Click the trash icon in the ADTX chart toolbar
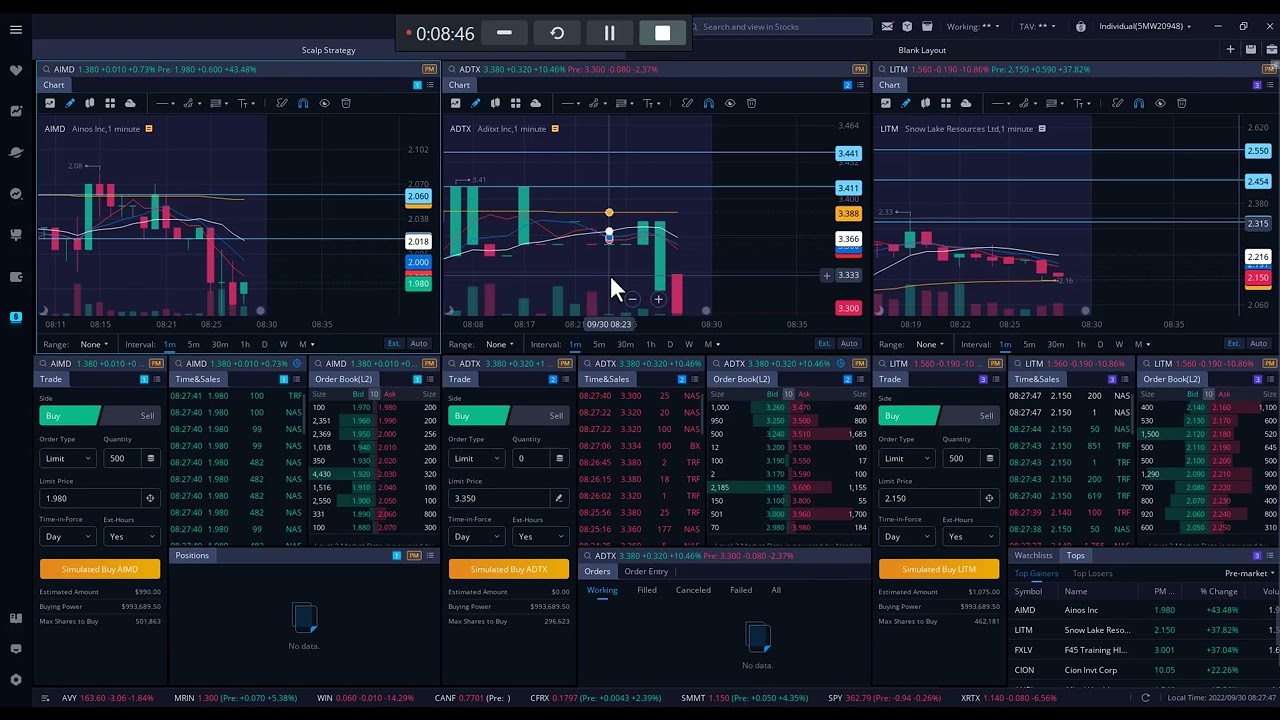The width and height of the screenshot is (1280, 720). 751,103
